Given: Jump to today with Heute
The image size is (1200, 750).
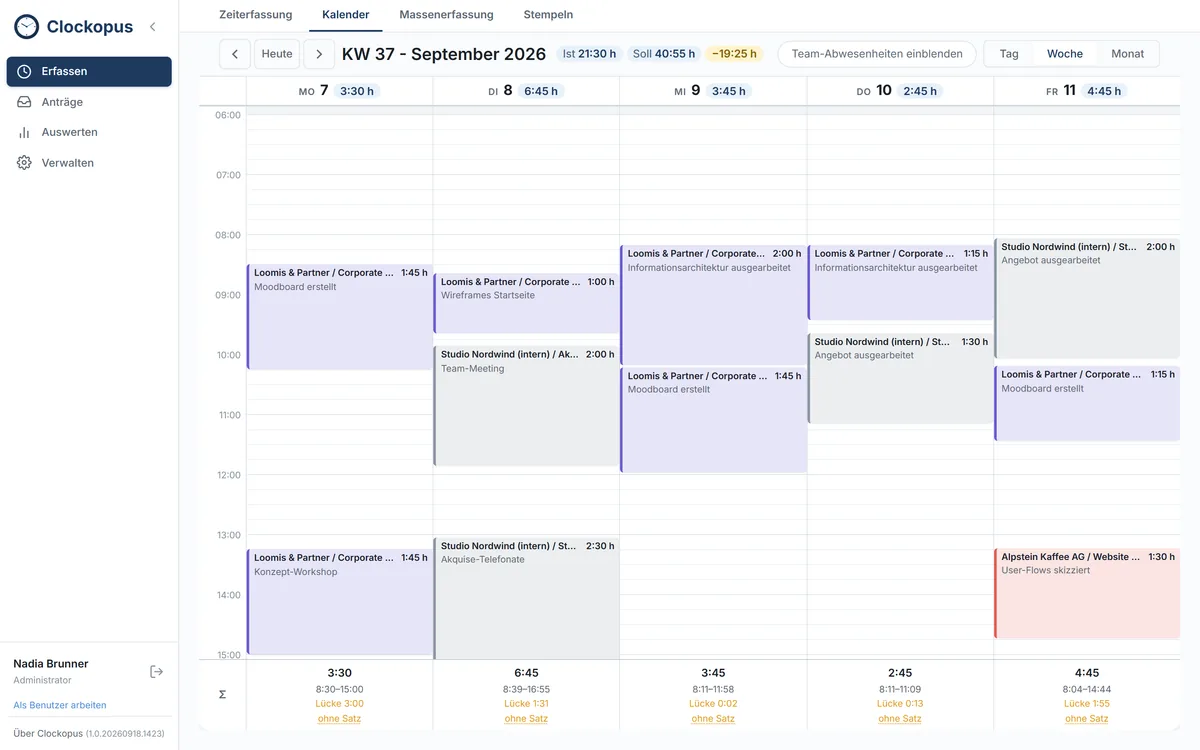Looking at the screenshot, I should [277, 54].
